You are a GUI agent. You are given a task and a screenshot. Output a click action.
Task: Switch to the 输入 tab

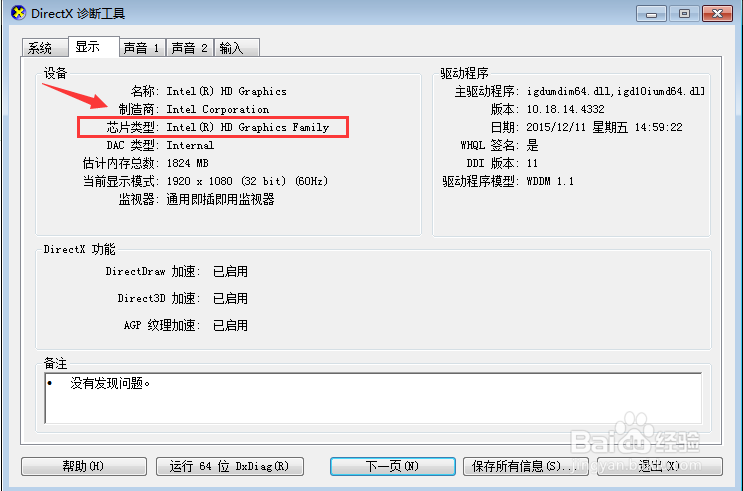pos(236,47)
